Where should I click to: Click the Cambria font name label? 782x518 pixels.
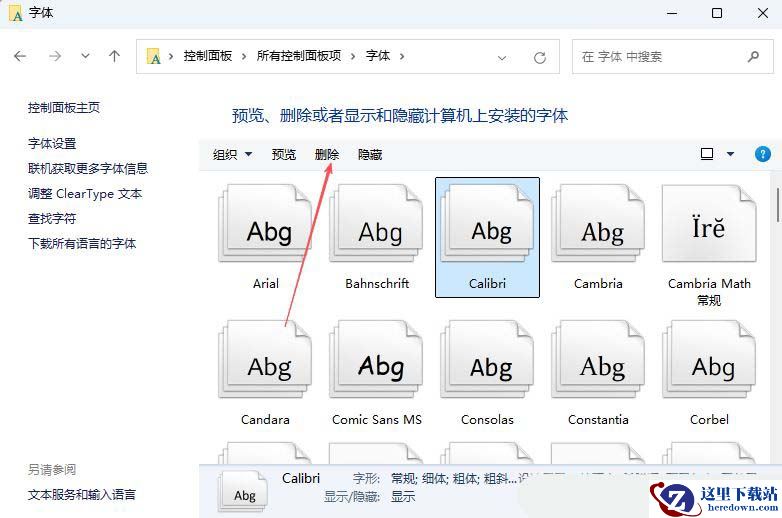[598, 284]
